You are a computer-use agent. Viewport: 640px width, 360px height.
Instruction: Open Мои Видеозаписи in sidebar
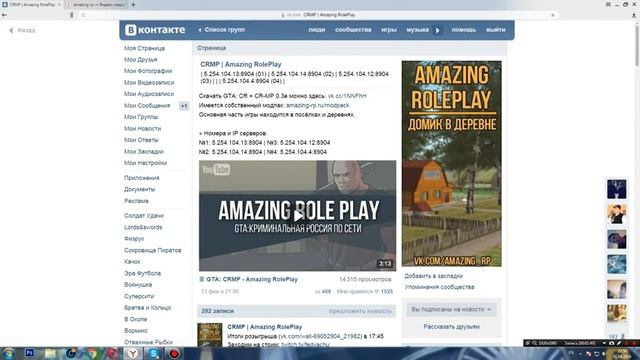(x=149, y=82)
